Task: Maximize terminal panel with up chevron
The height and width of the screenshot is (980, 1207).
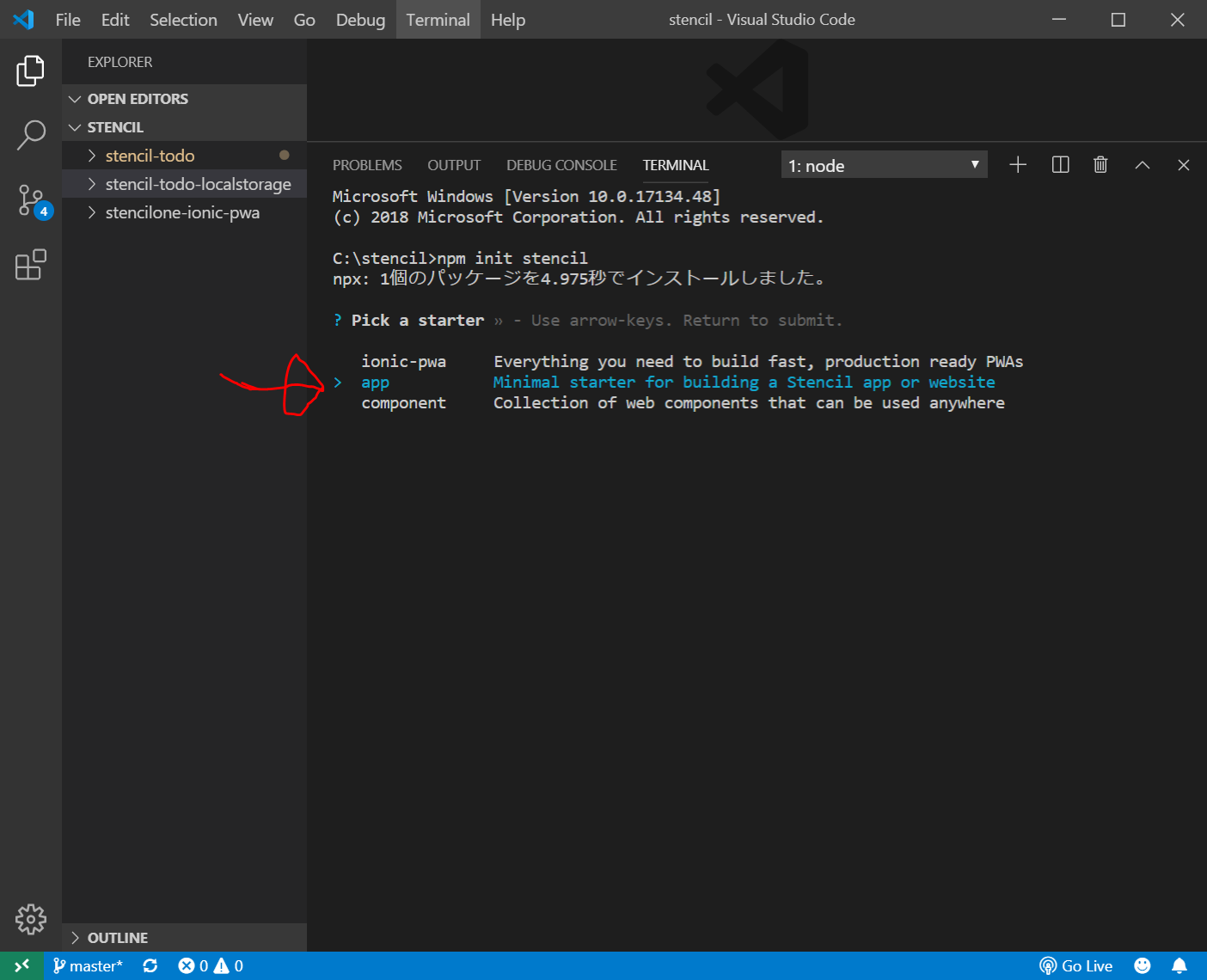Action: pos(1142,165)
